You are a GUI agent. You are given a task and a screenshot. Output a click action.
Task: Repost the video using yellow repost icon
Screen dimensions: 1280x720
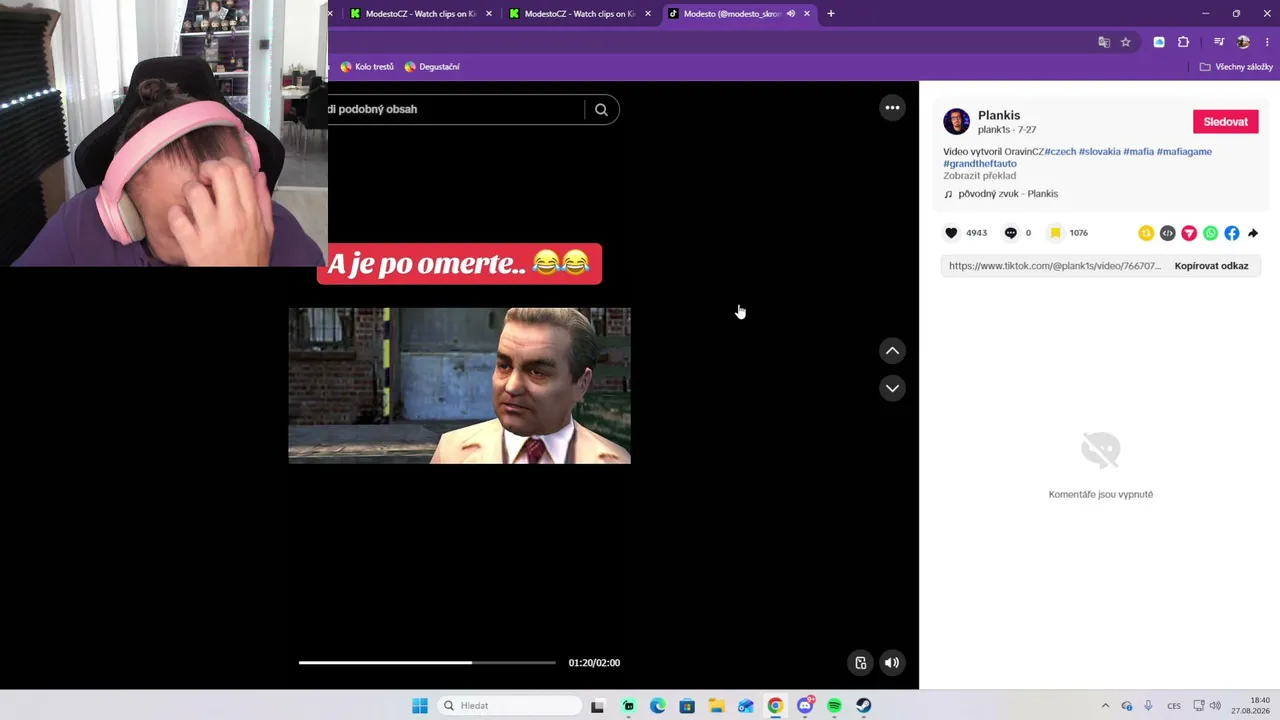click(x=1146, y=233)
